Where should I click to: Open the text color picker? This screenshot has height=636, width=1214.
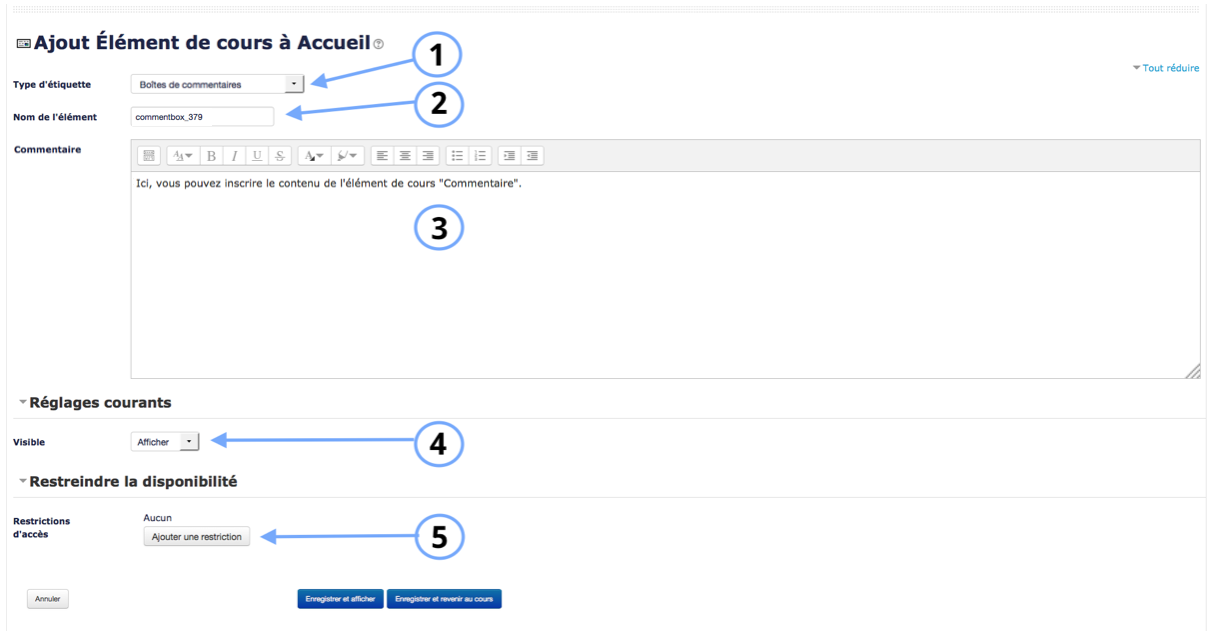[x=314, y=156]
